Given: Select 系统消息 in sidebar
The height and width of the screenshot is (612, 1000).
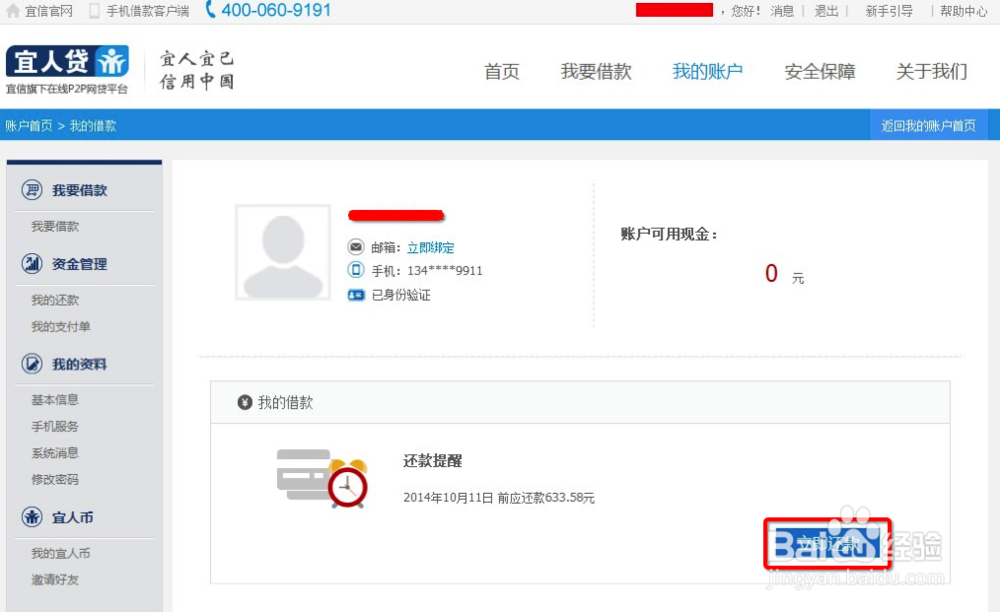Looking at the screenshot, I should pyautogui.click(x=55, y=453).
